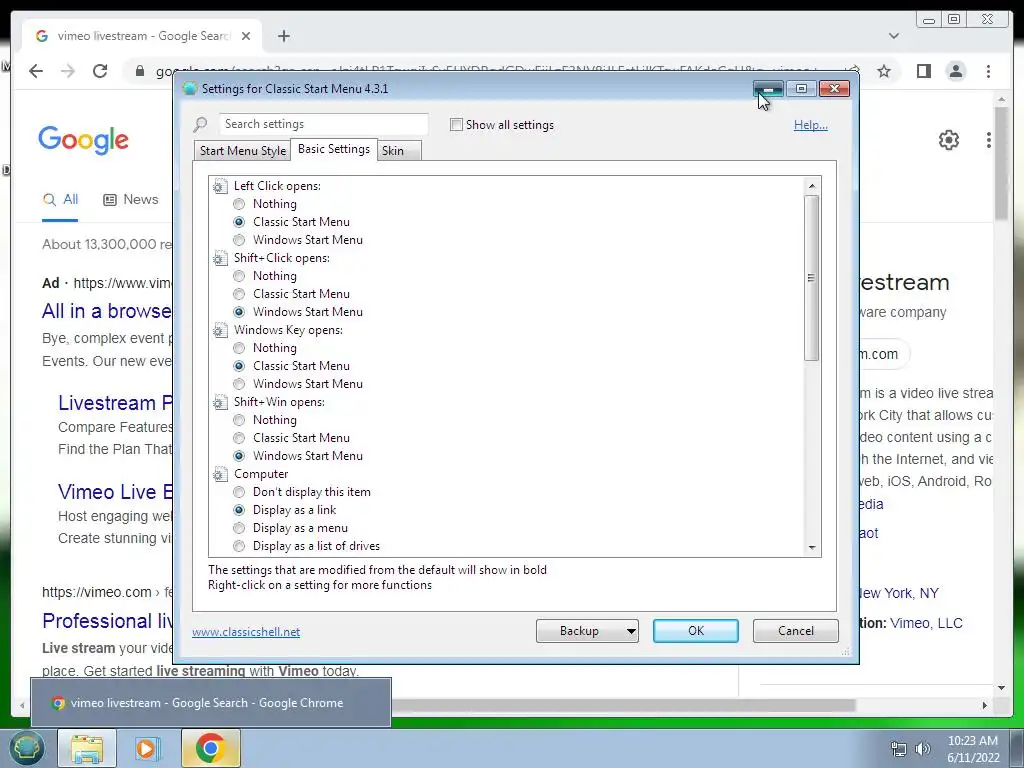Open the New York, NY link in Chrome
The height and width of the screenshot is (768, 1024).
click(899, 593)
